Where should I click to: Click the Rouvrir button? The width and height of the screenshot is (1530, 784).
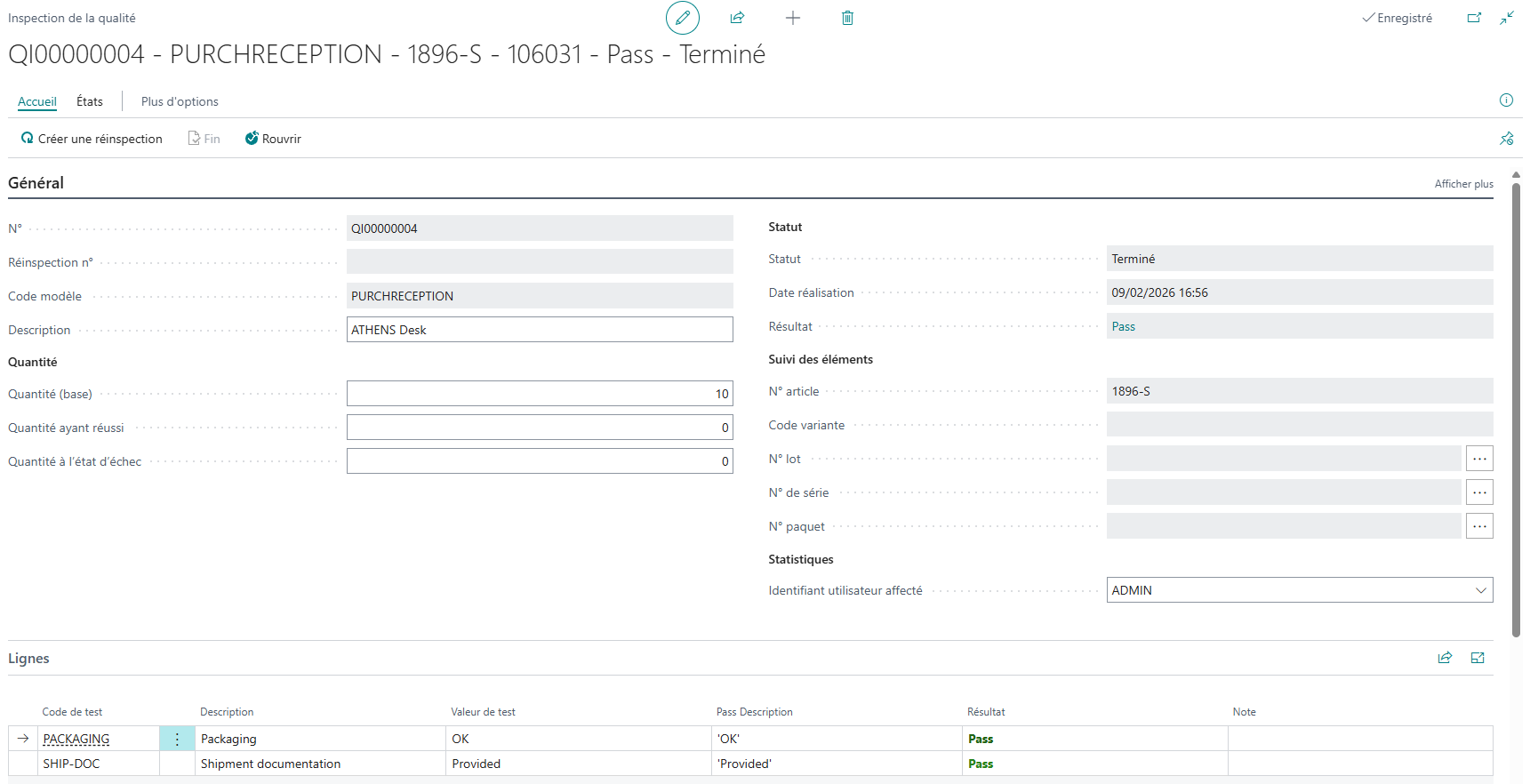coord(273,139)
